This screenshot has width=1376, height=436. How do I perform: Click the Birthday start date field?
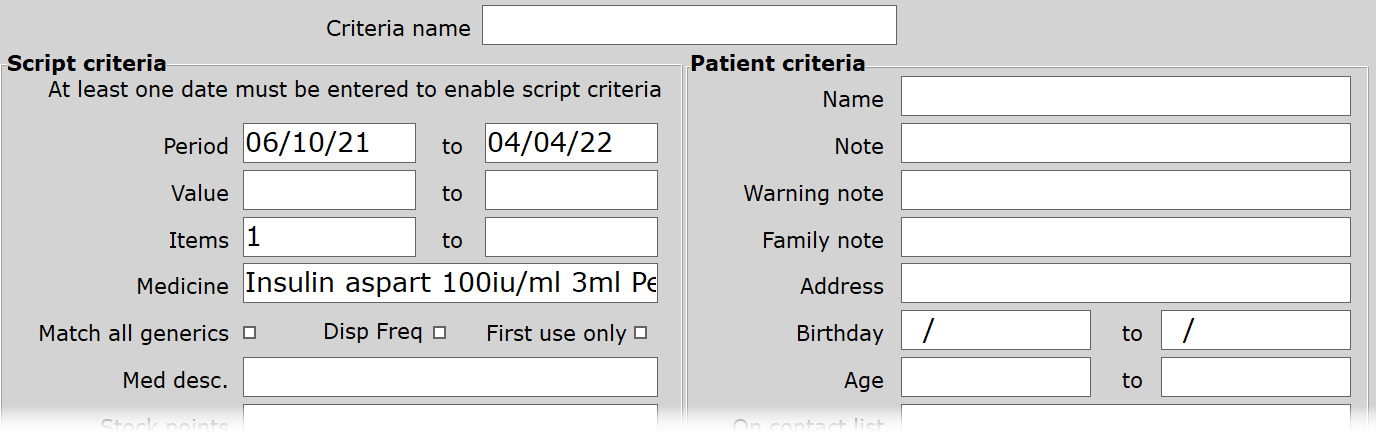pos(995,330)
